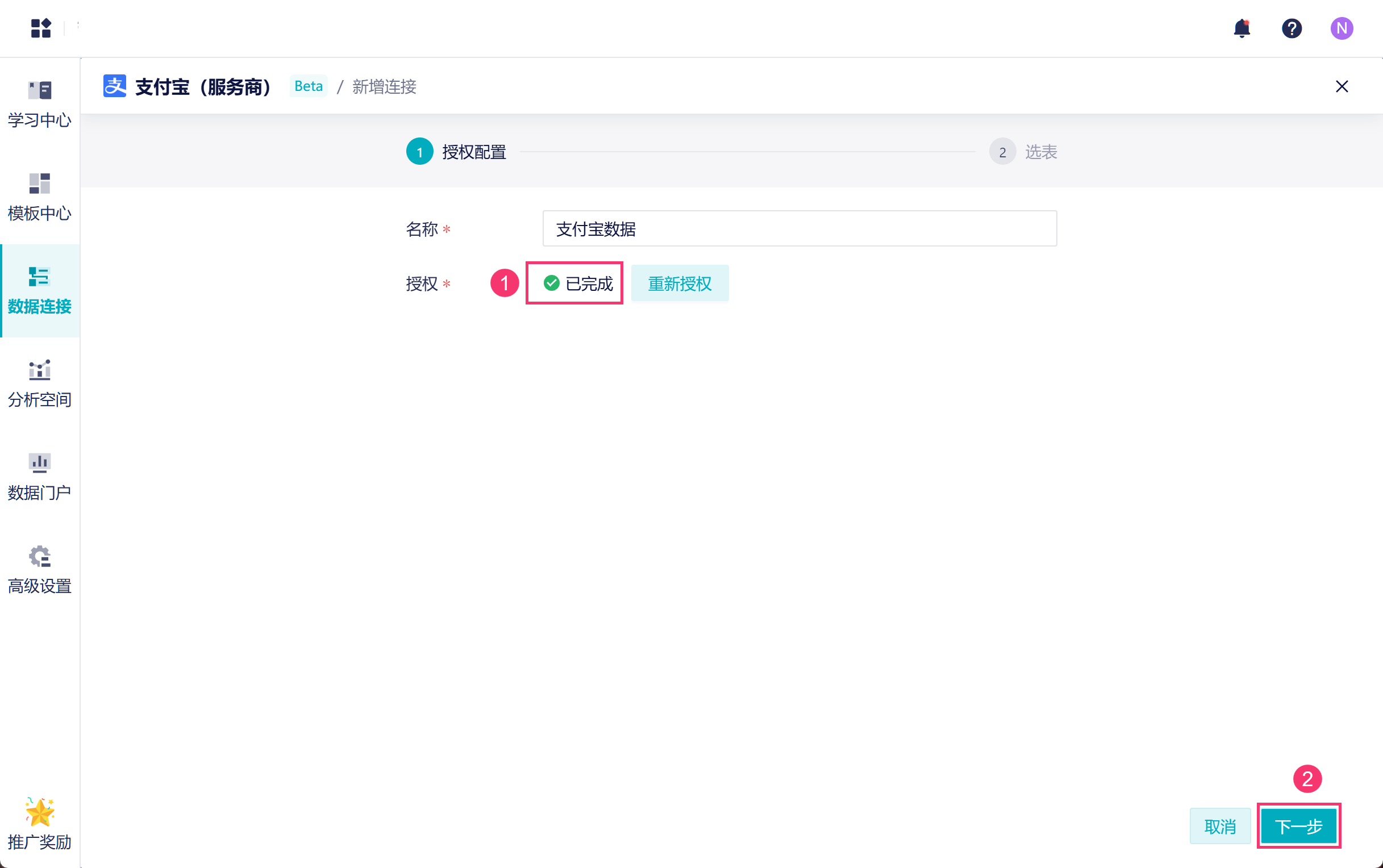
Task: Open the app grid logo icon
Action: tap(41, 28)
